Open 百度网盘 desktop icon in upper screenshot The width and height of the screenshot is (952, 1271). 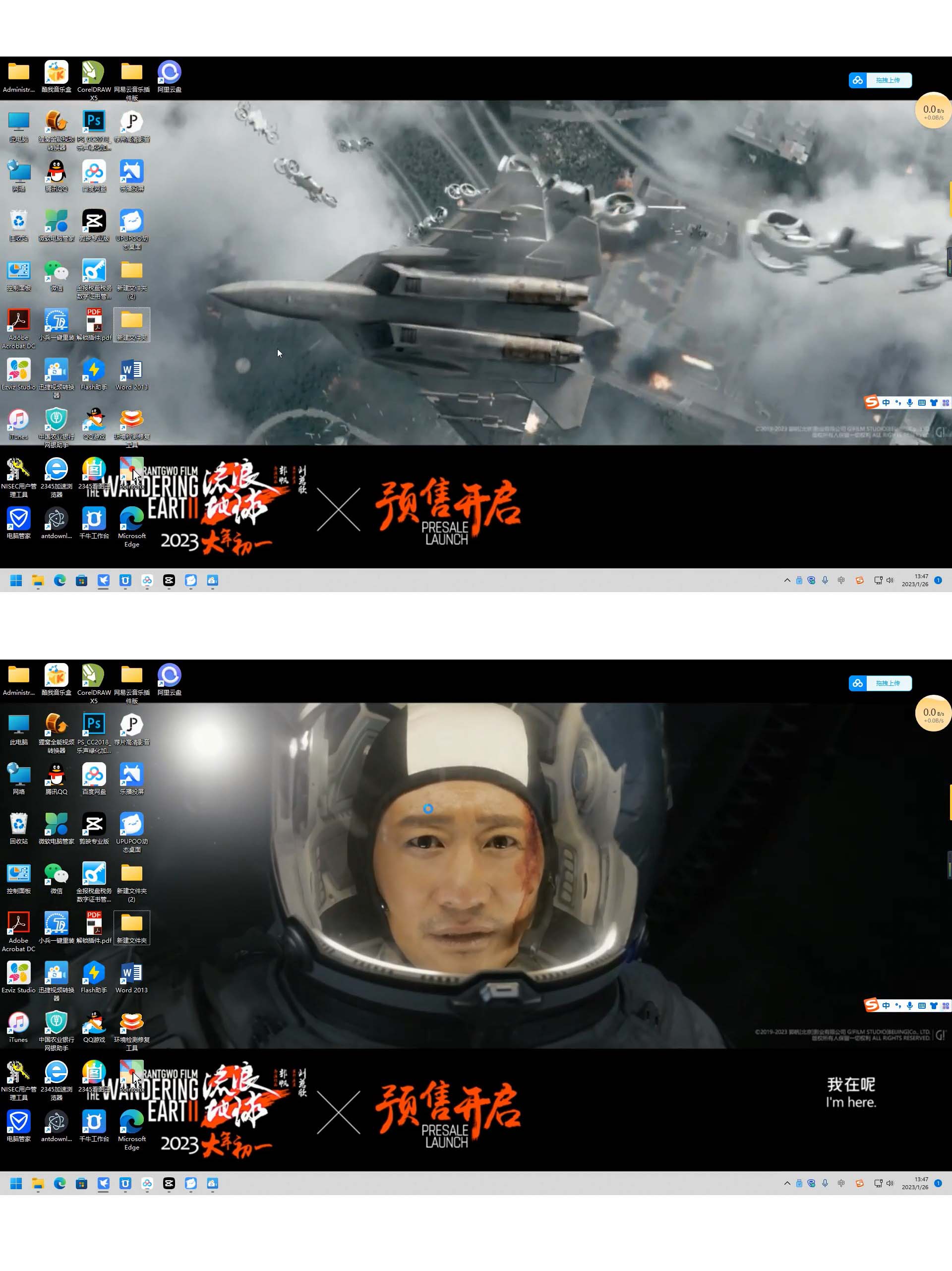[94, 175]
